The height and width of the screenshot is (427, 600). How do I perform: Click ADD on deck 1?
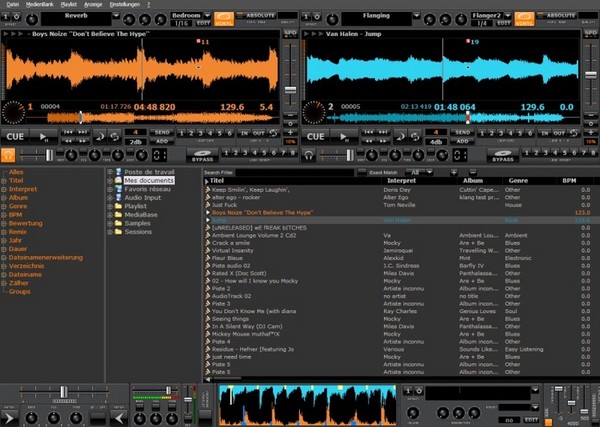pos(162,141)
